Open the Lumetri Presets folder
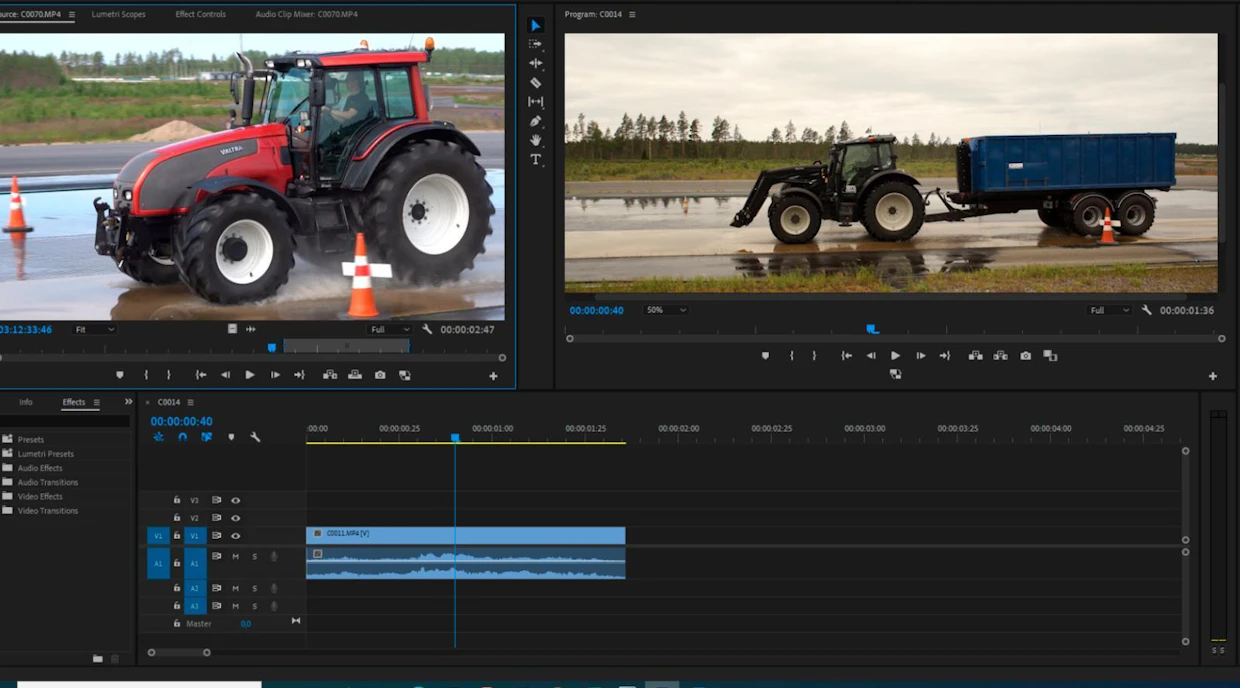1240x688 pixels. (45, 454)
